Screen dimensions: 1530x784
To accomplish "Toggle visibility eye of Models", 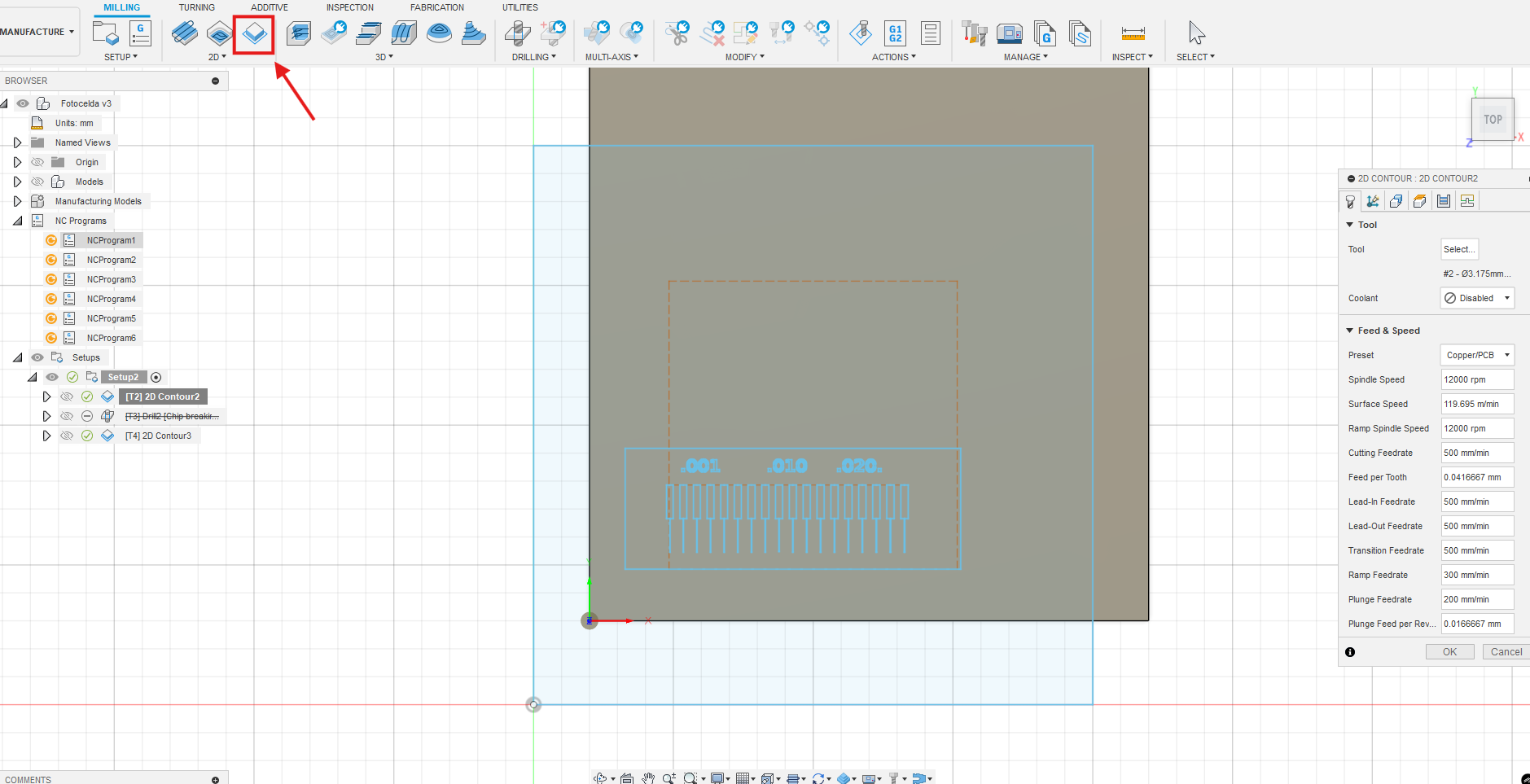I will (37, 182).
